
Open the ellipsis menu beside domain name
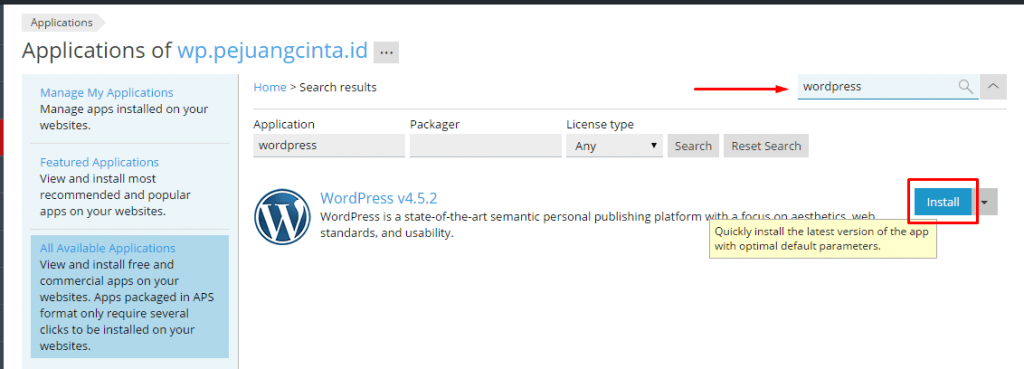point(386,52)
